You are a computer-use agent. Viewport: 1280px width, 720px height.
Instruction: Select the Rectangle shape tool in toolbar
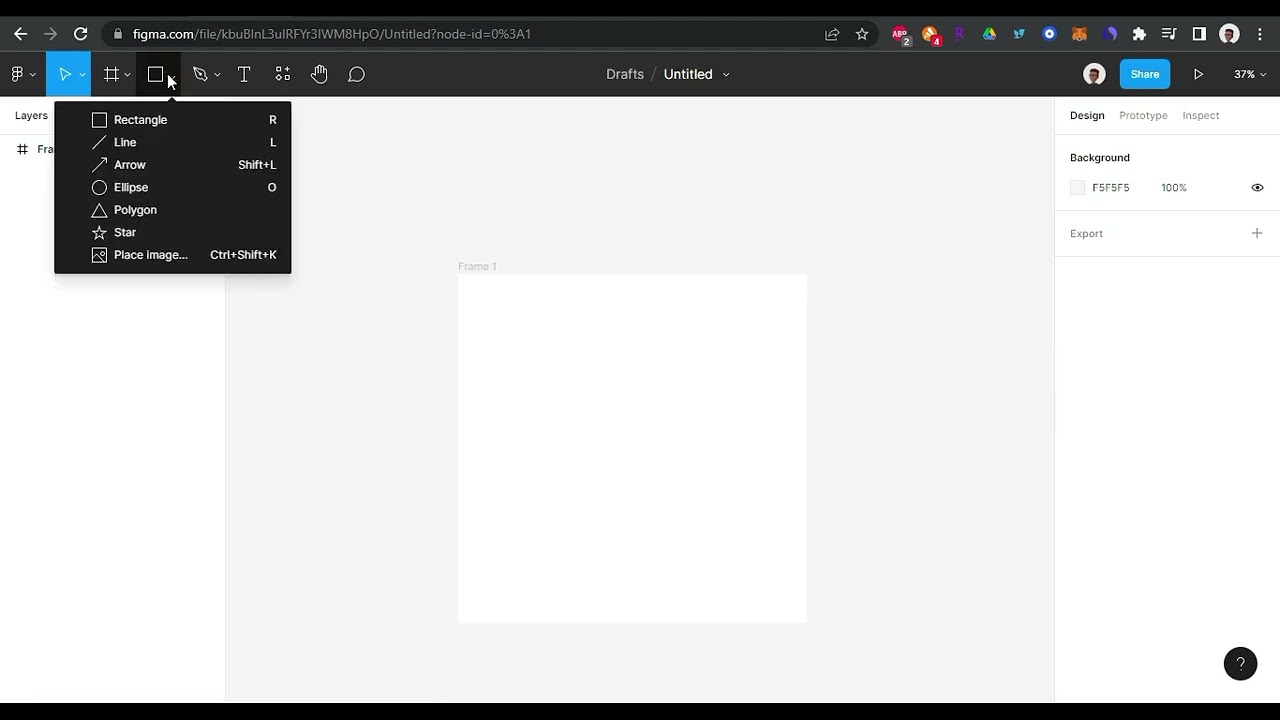[x=155, y=74]
